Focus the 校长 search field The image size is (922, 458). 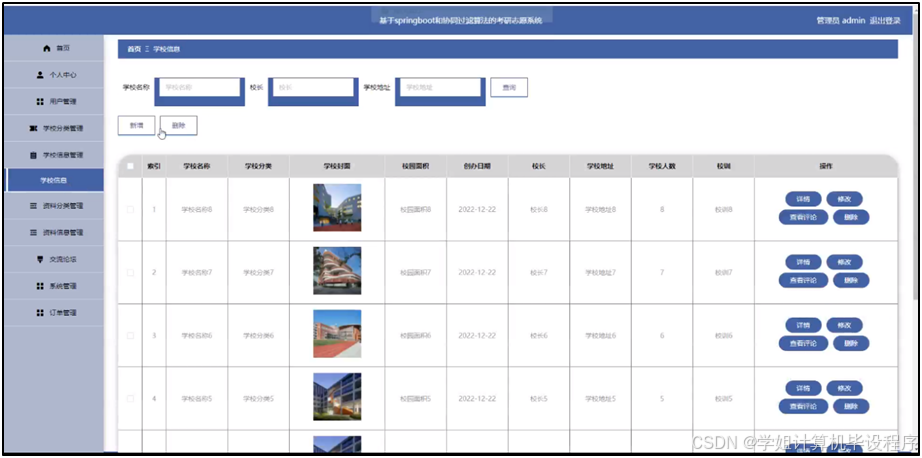(313, 87)
